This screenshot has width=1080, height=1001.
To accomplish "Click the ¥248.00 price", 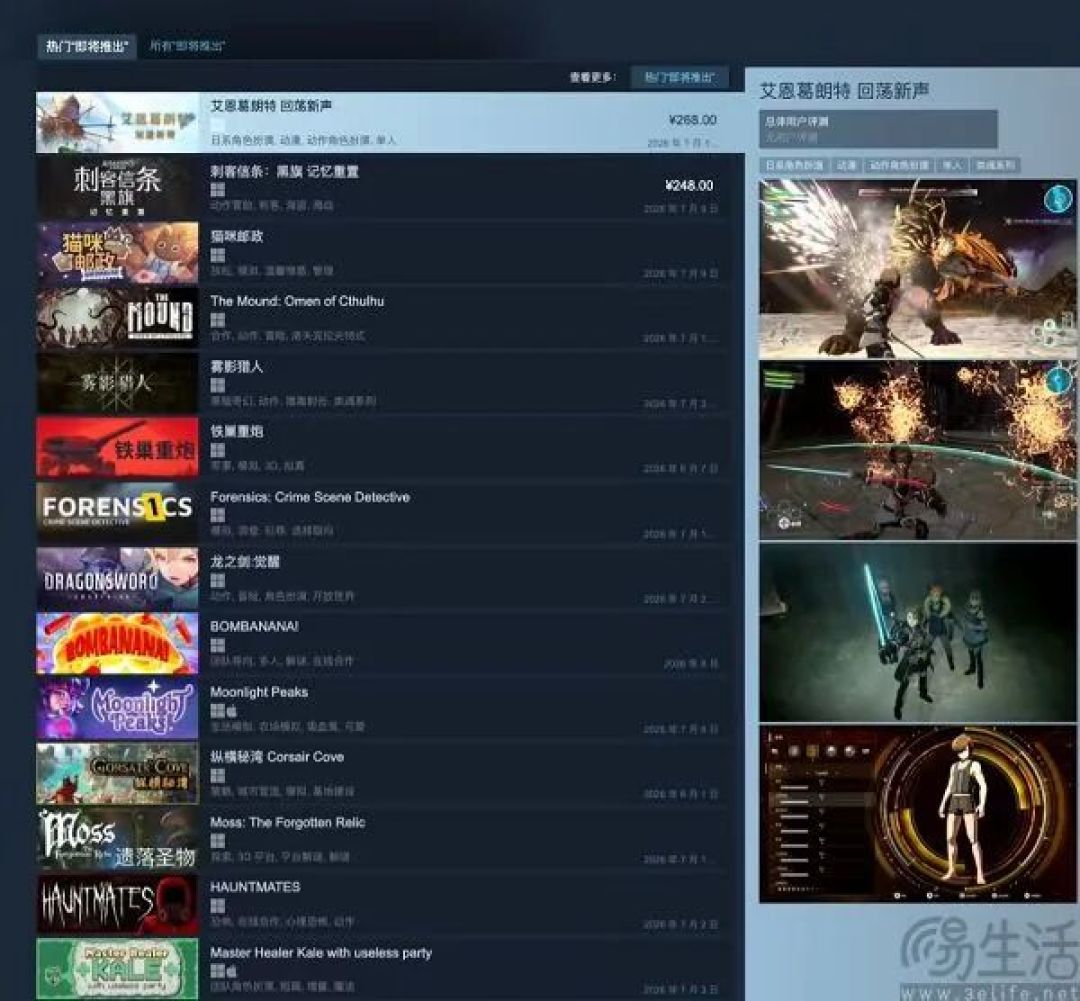I will (689, 185).
